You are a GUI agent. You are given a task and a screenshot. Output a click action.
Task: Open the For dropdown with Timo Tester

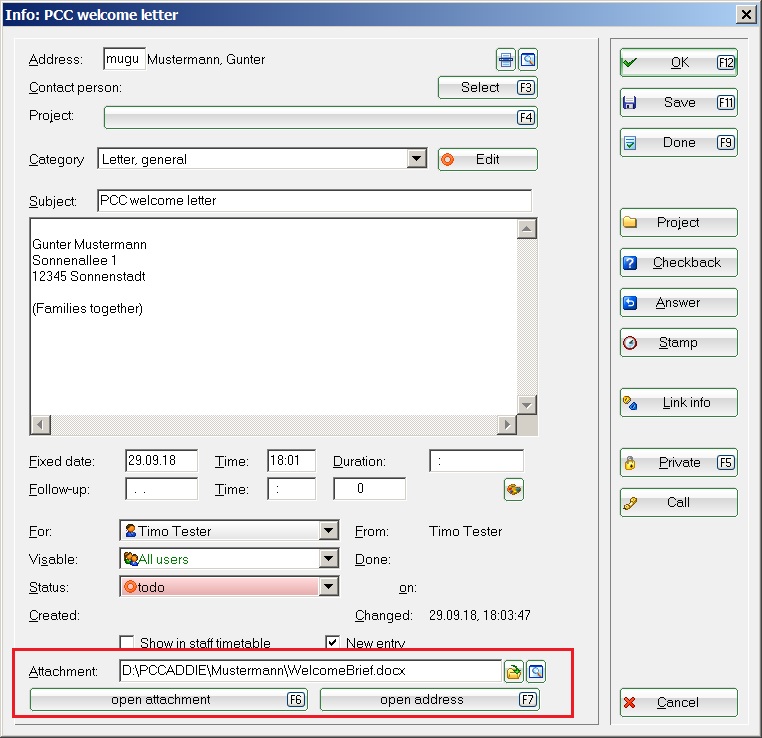328,531
